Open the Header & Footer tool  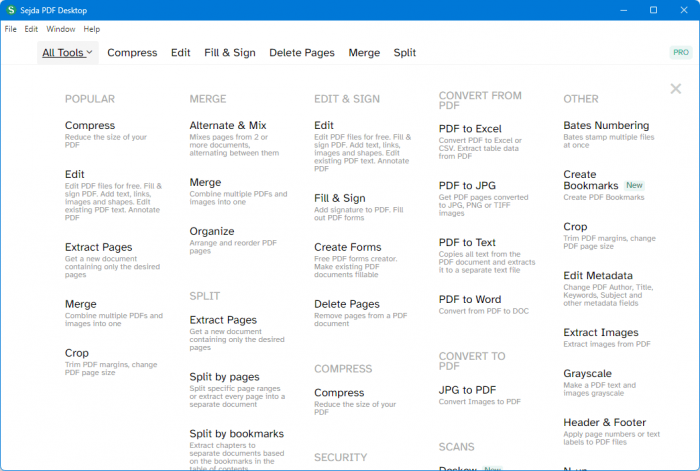click(604, 422)
